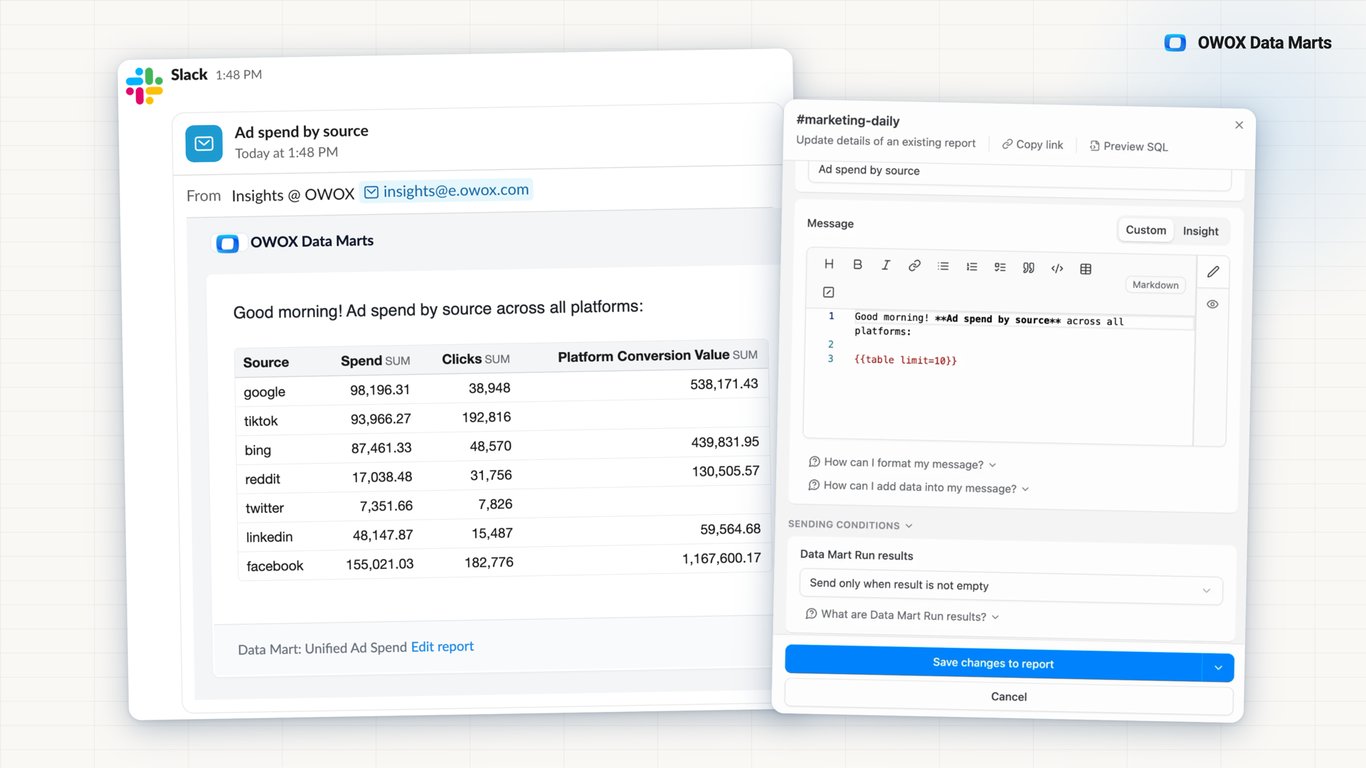Save changes to report
The width and height of the screenshot is (1366, 768).
tap(993, 663)
